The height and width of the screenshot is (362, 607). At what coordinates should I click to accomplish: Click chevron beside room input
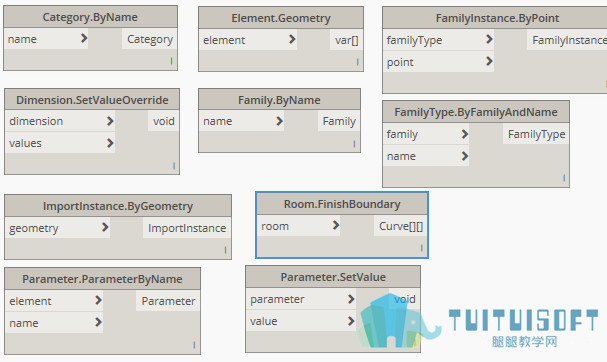coord(336,225)
